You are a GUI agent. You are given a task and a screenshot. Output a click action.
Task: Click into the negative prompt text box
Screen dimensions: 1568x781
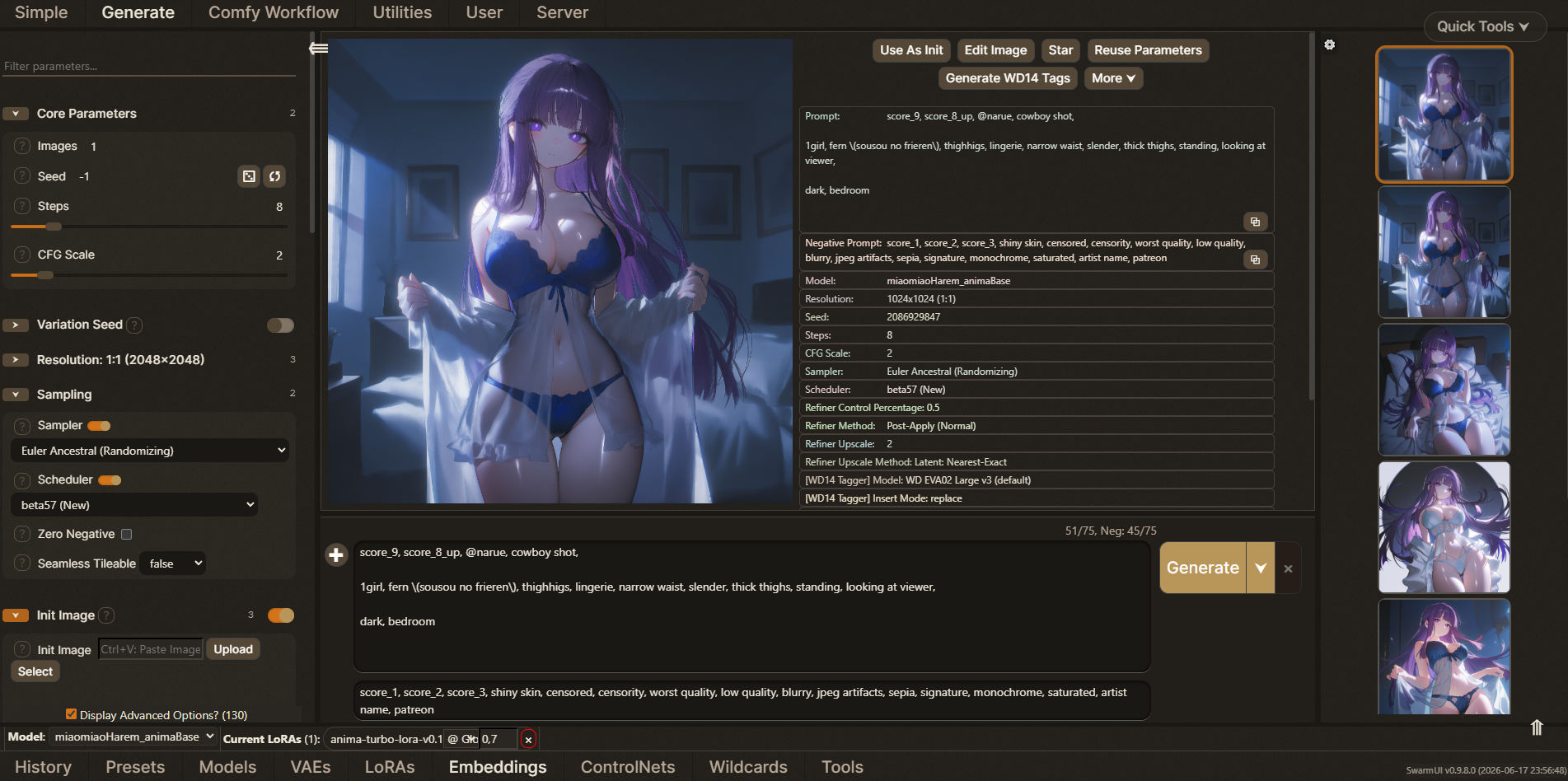tap(751, 701)
